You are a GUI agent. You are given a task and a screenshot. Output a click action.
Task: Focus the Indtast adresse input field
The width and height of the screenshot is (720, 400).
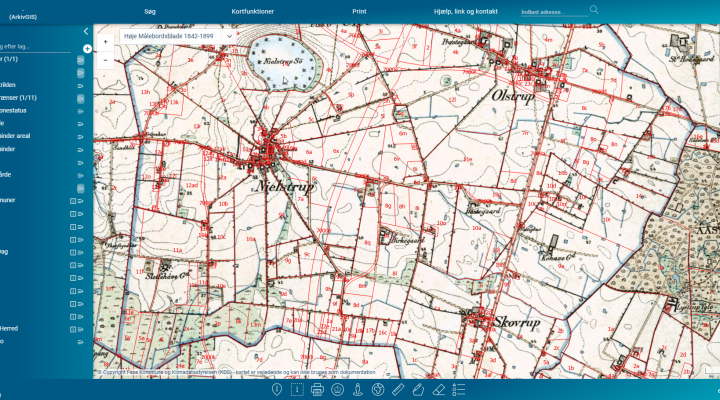point(554,12)
